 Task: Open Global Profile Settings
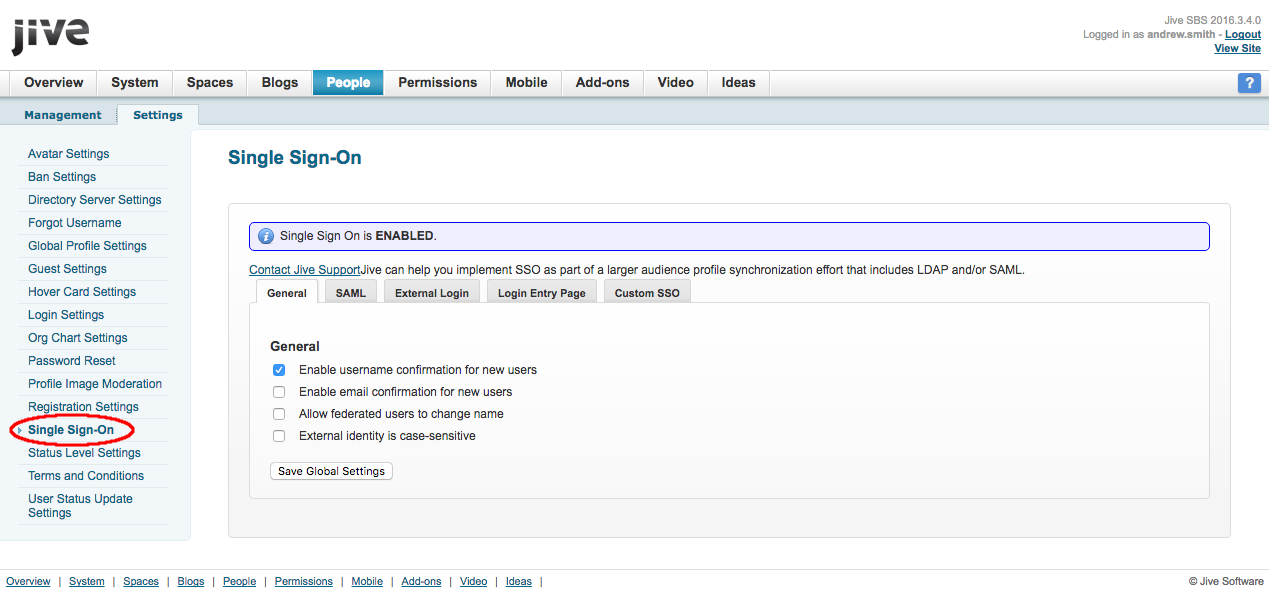[x=87, y=246]
